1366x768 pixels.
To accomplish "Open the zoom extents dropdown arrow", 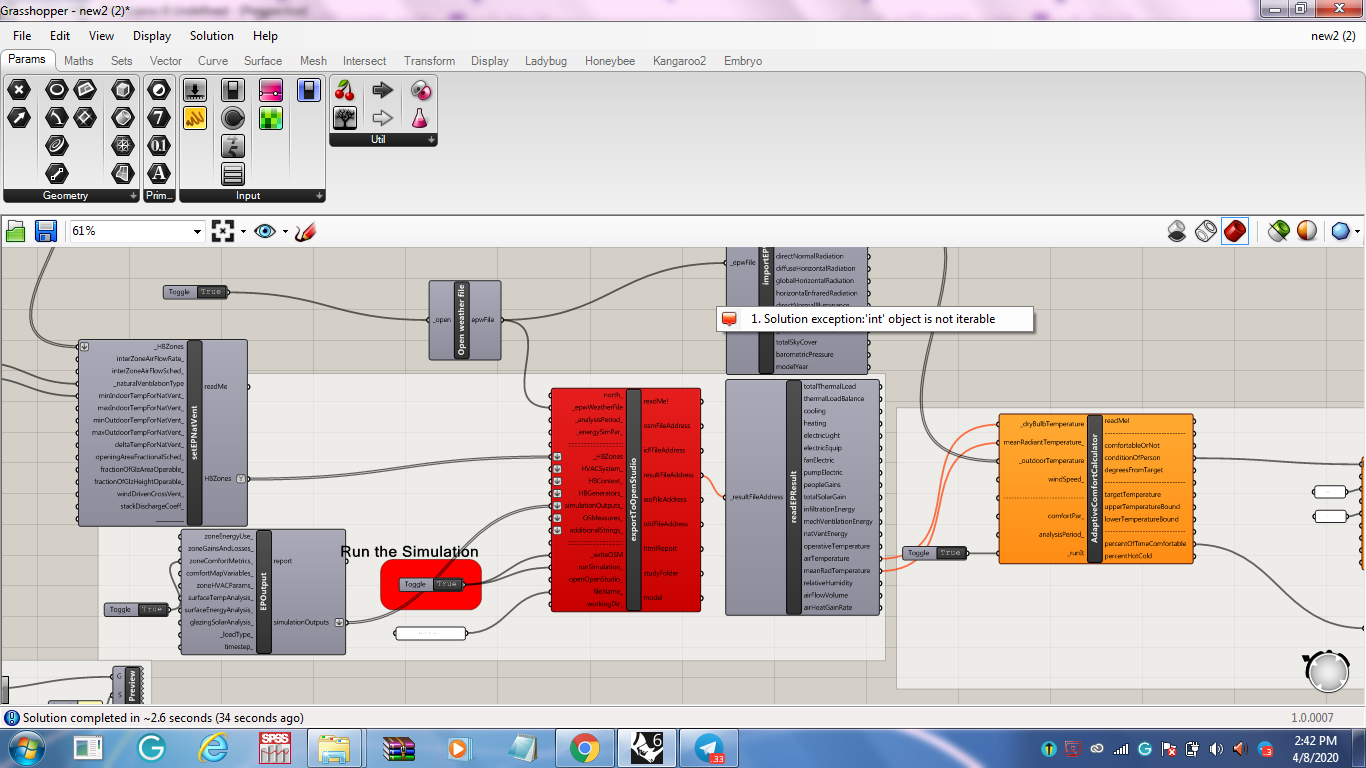I will click(243, 231).
